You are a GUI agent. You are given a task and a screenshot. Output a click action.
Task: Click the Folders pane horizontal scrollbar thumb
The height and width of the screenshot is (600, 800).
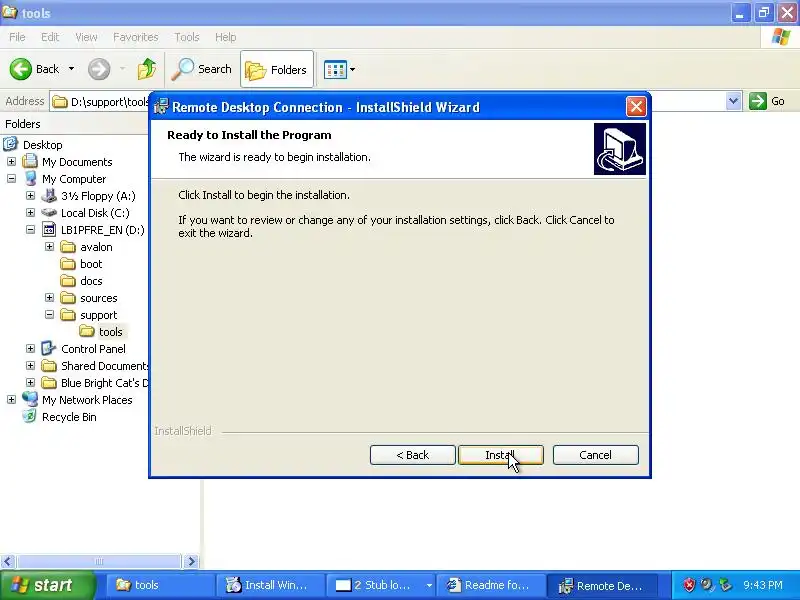98,561
